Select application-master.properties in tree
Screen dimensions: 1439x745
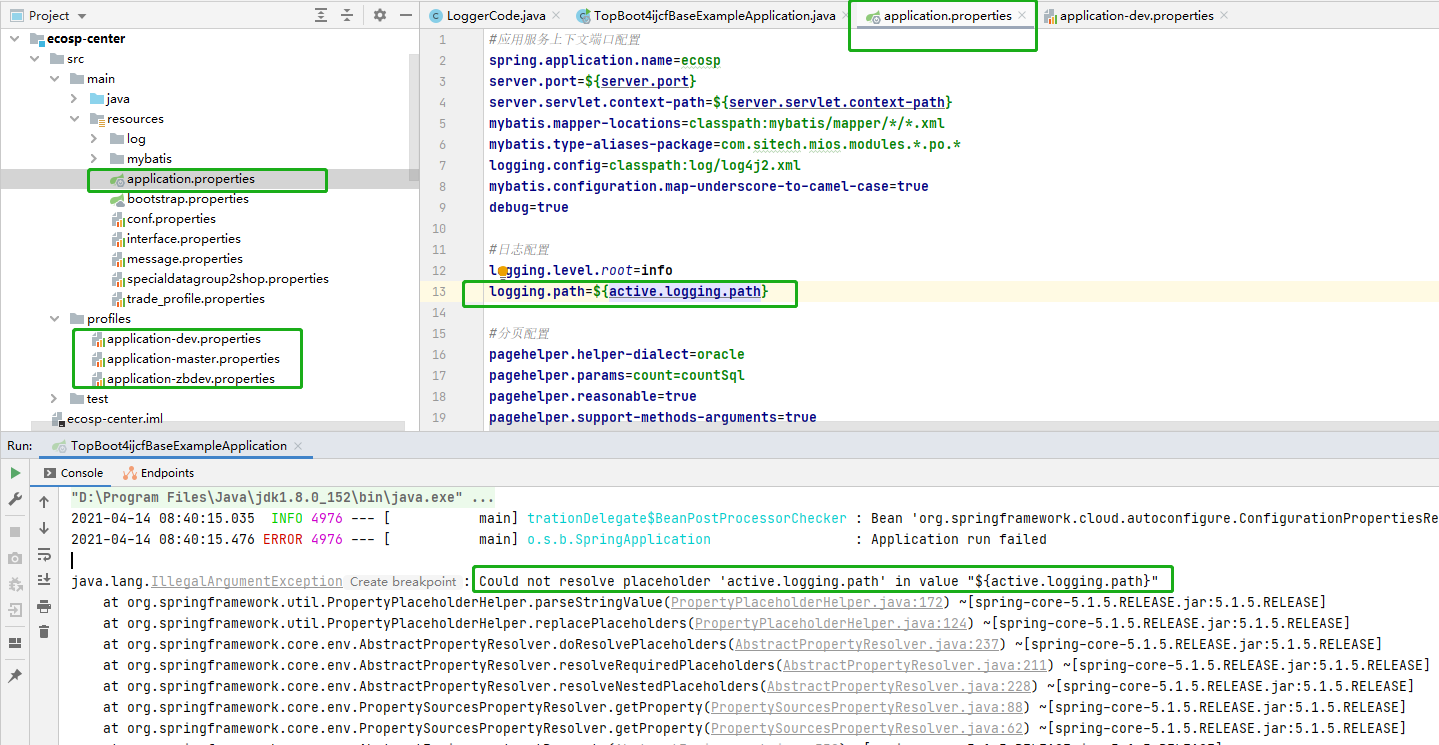[193, 359]
